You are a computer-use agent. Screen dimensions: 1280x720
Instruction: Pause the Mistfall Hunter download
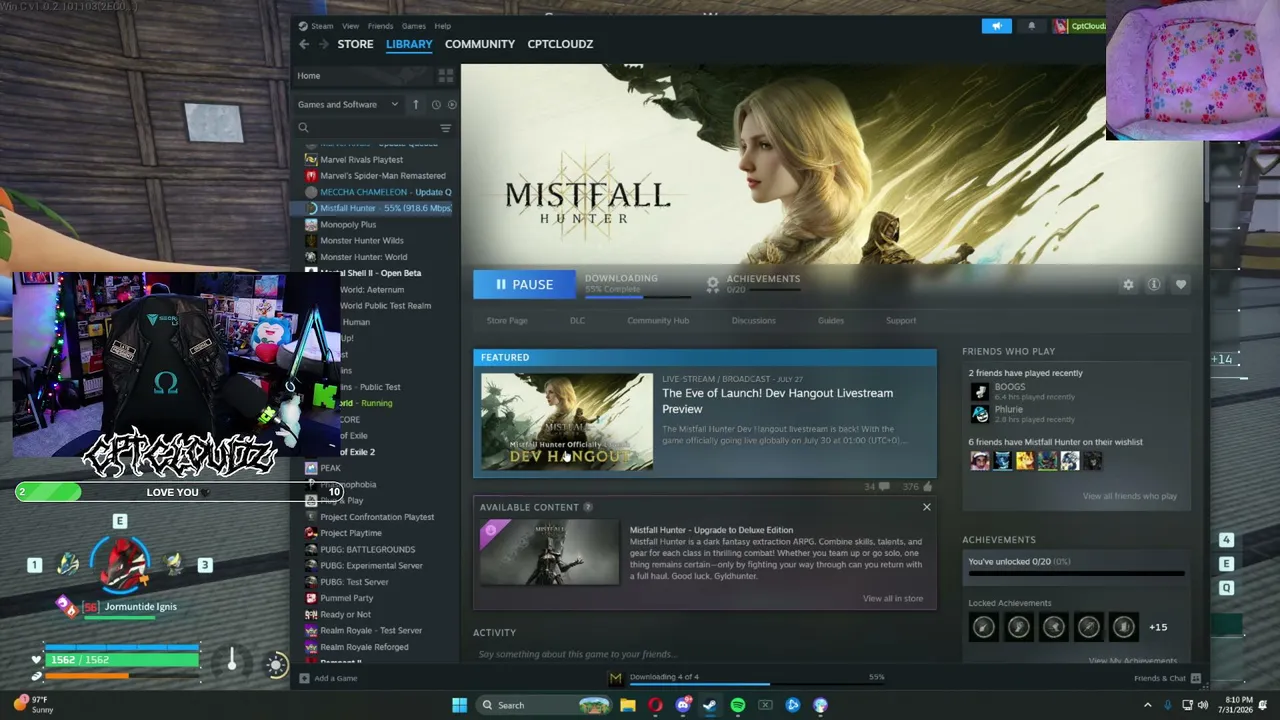524,285
